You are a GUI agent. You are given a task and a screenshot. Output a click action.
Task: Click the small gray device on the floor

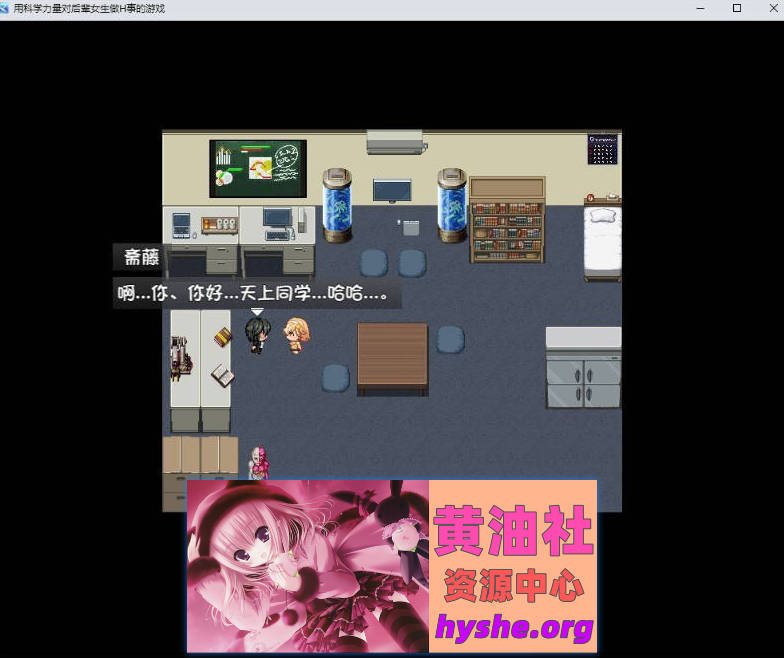[410, 228]
